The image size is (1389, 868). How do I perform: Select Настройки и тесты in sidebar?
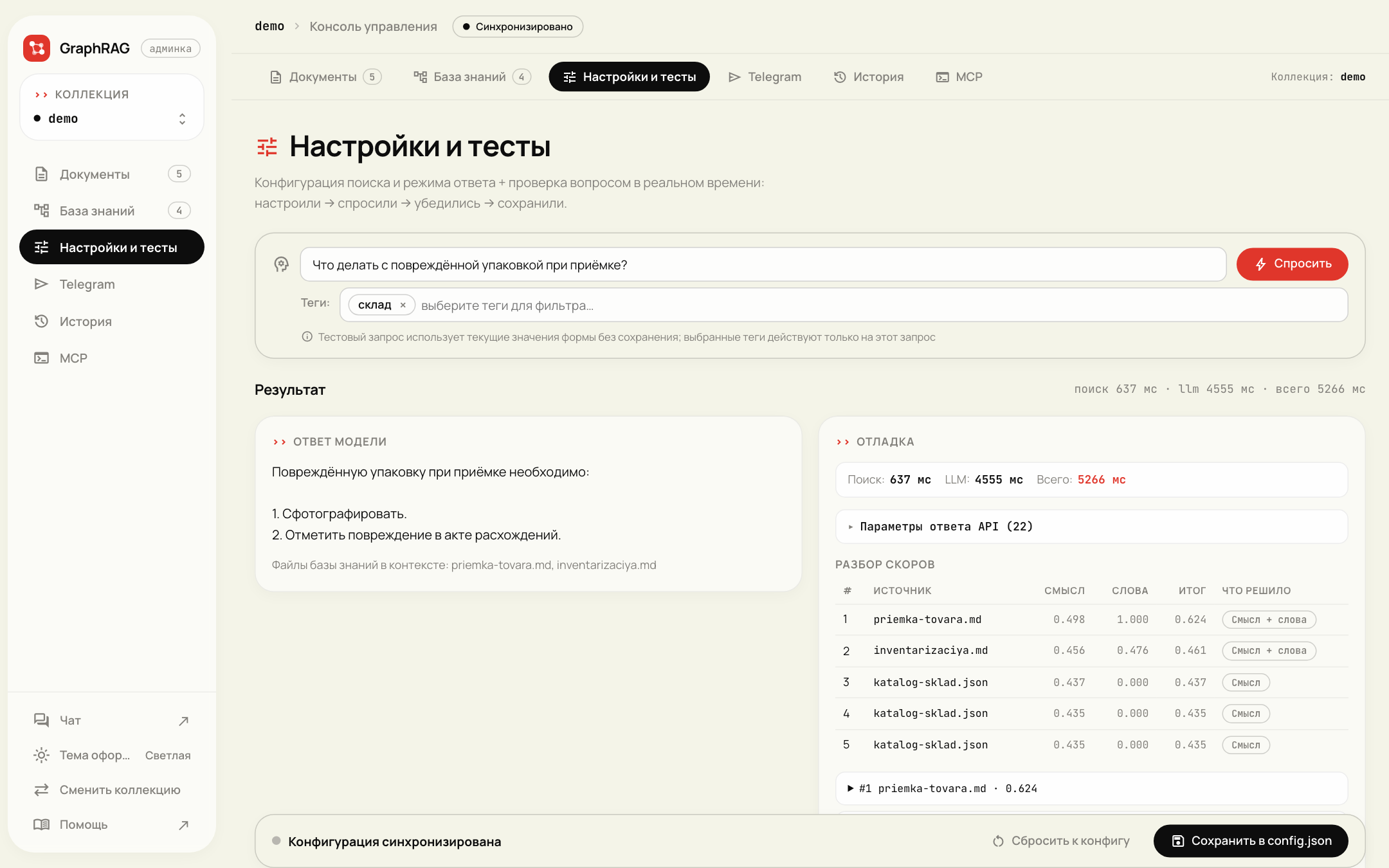click(112, 248)
